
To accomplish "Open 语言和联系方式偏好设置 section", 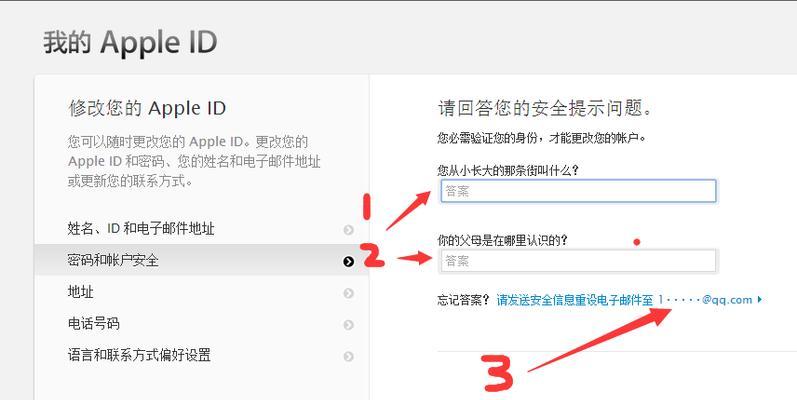I will (202, 355).
